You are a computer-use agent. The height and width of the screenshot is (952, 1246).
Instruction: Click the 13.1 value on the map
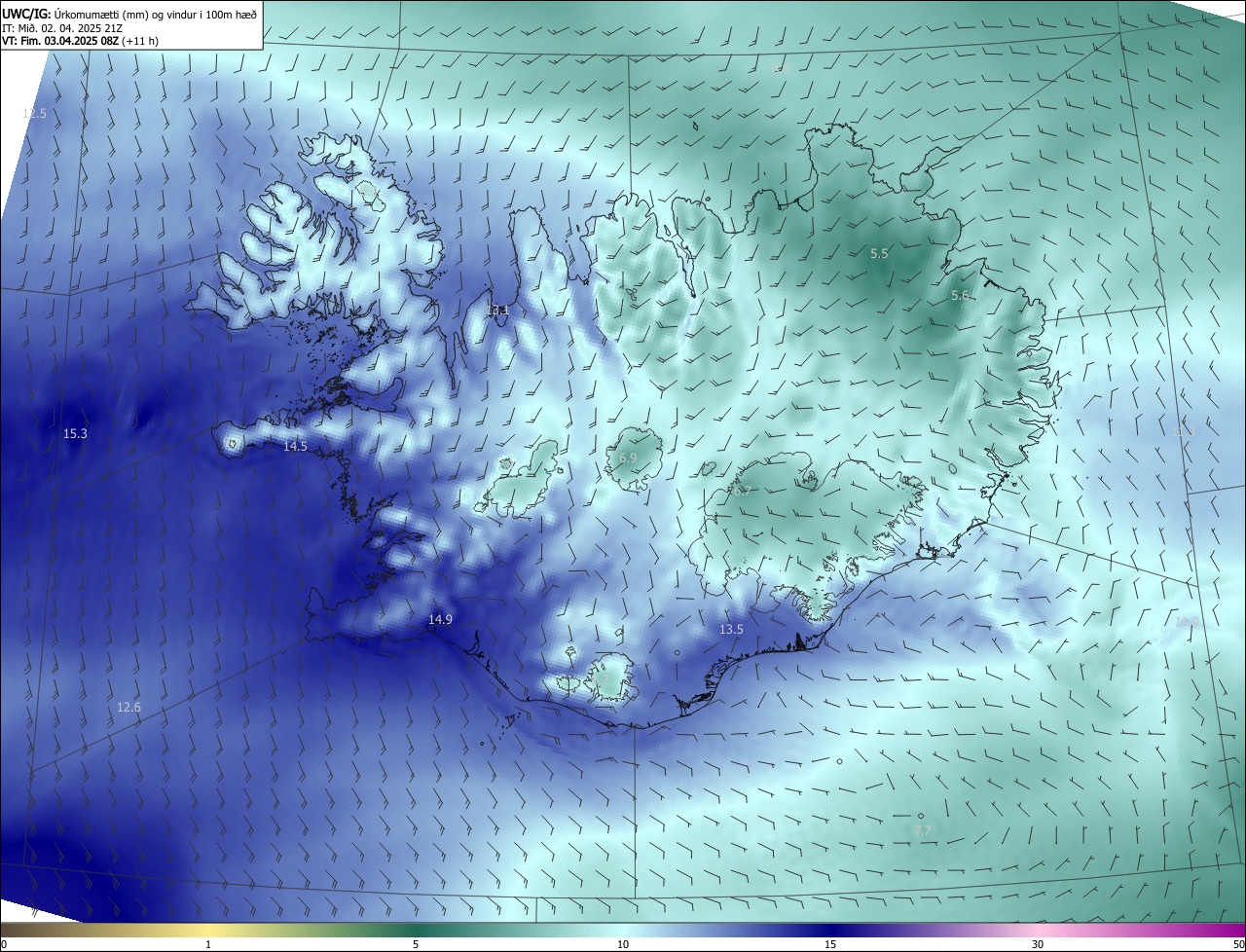coord(497,311)
